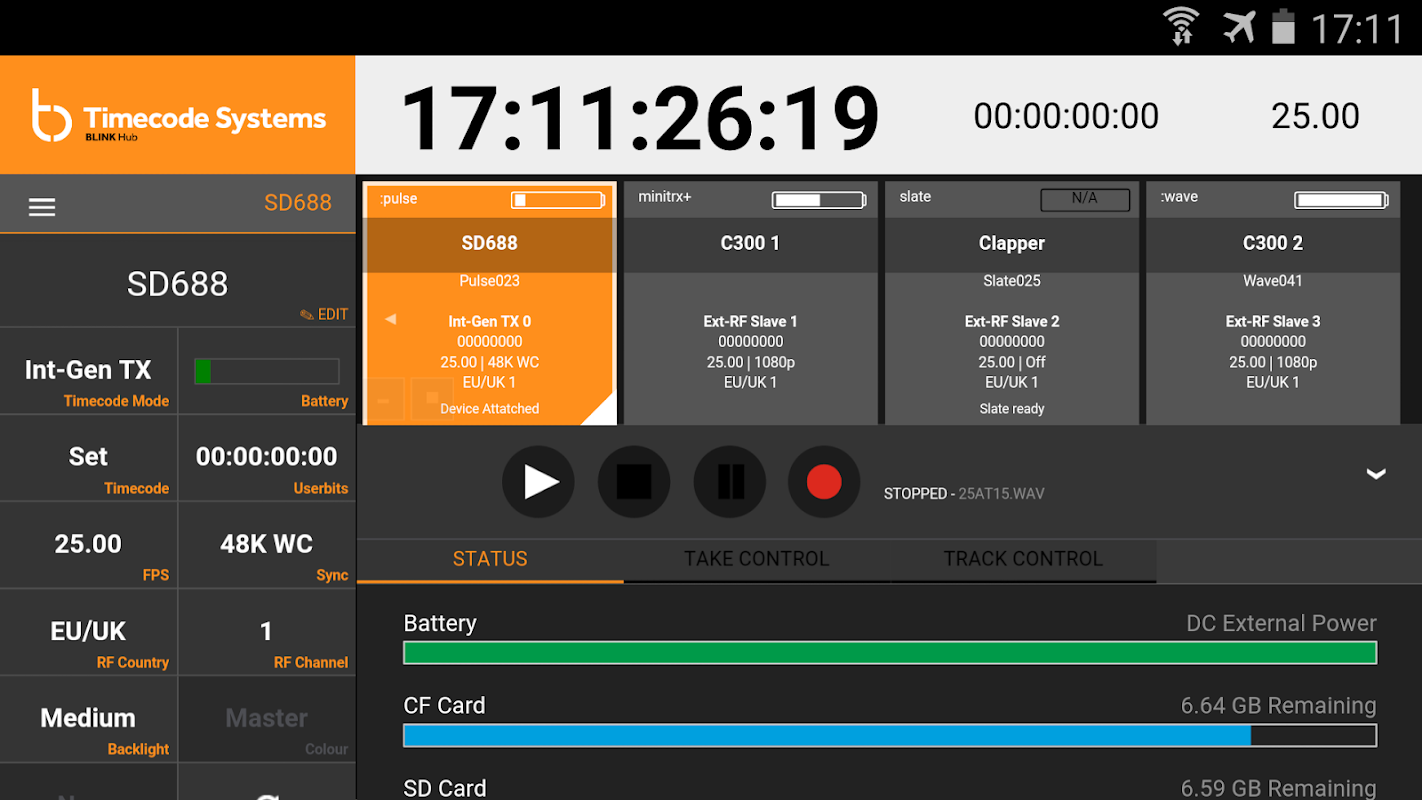The image size is (1422, 800).
Task: Start playback with the play button
Action: 538,482
